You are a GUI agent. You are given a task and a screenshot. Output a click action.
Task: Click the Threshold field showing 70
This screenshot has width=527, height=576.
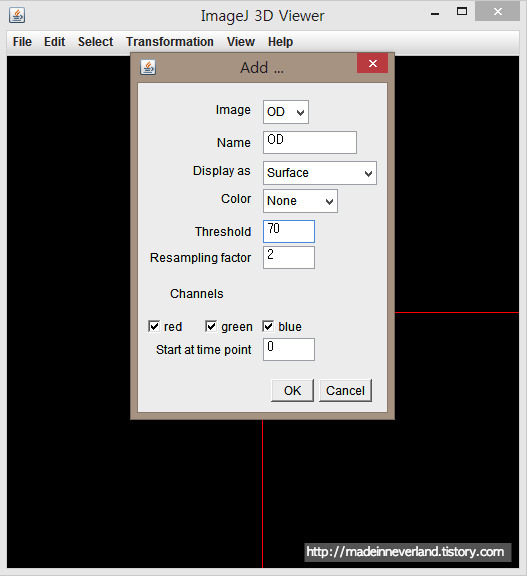289,231
